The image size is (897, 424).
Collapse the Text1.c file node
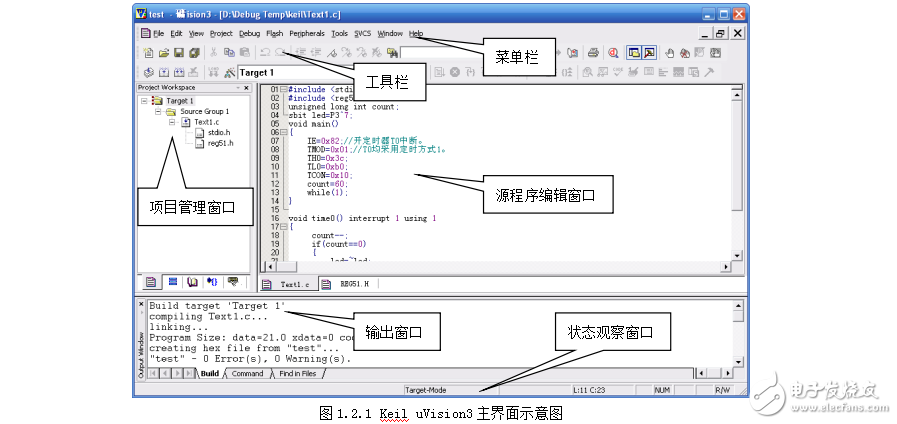click(172, 122)
